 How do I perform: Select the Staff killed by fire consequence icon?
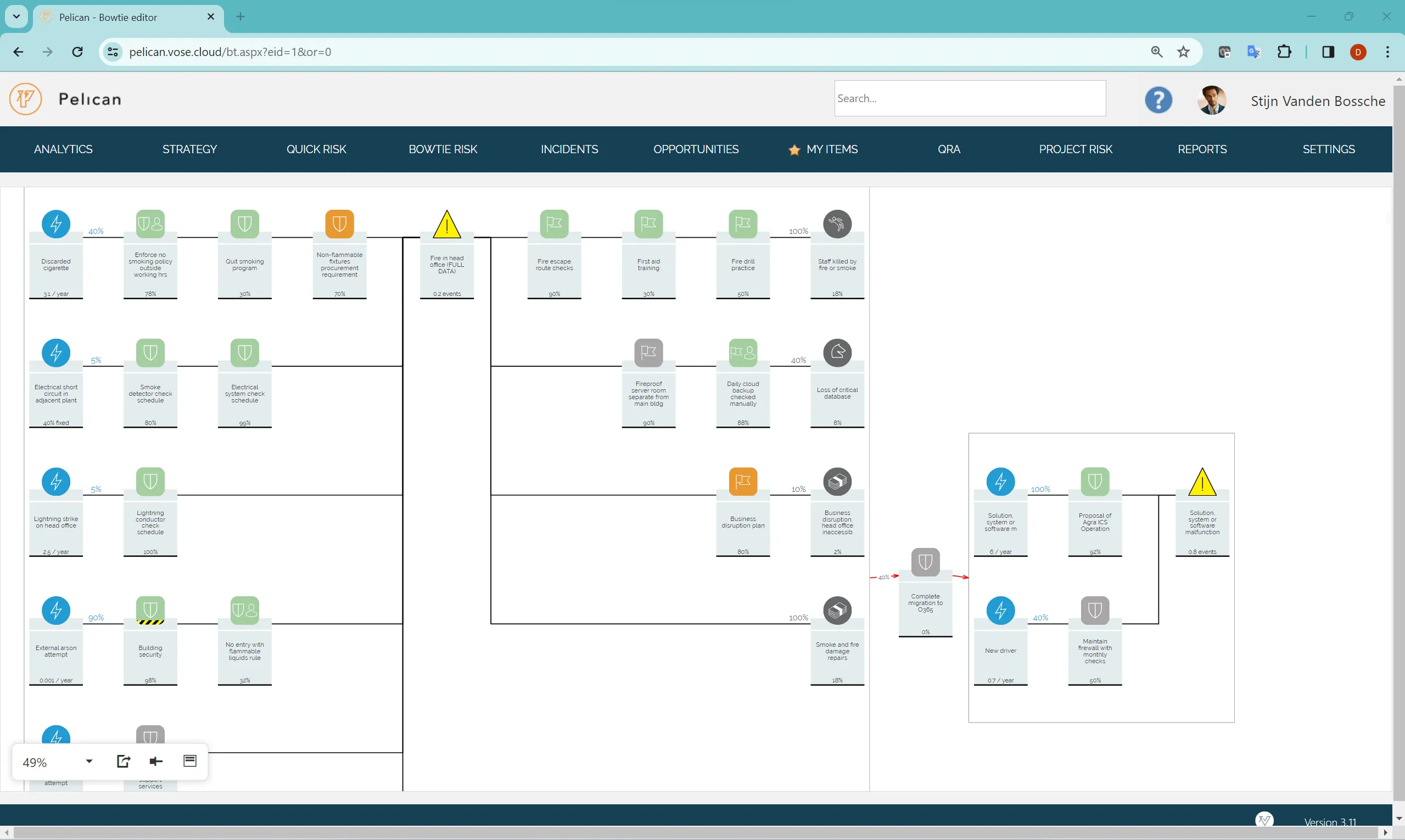click(837, 224)
